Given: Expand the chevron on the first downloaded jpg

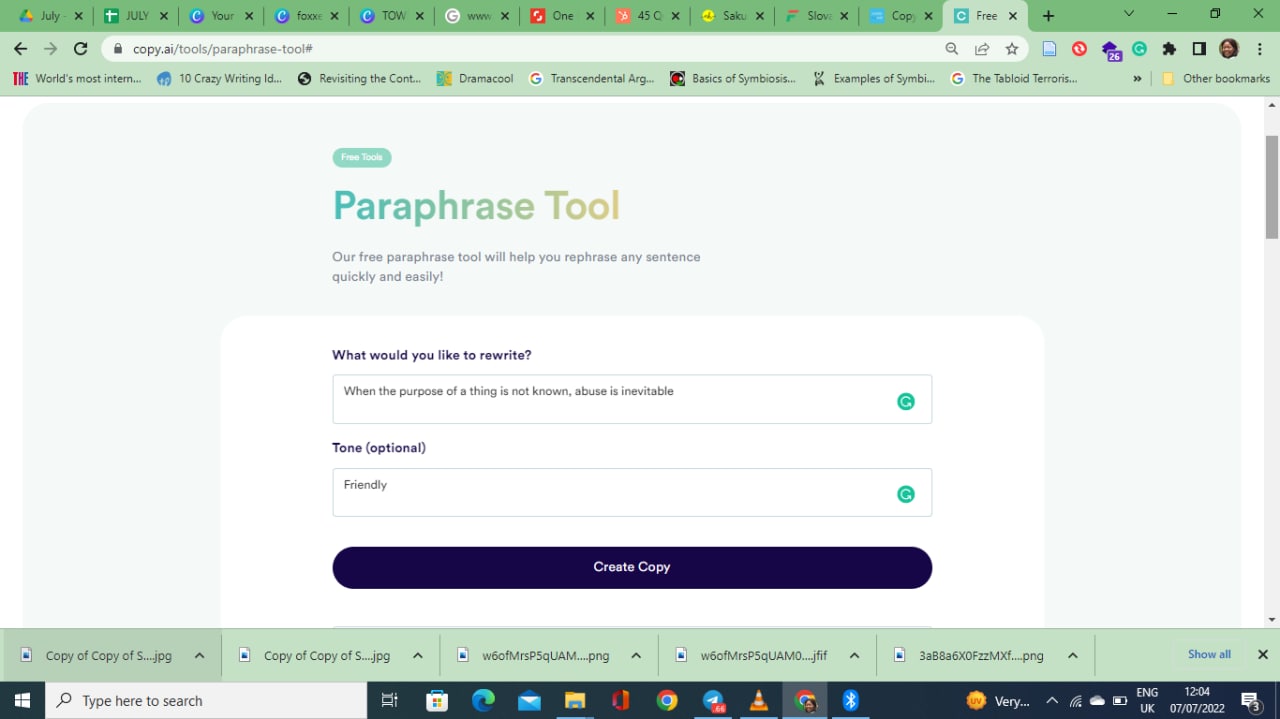Looking at the screenshot, I should [198, 655].
